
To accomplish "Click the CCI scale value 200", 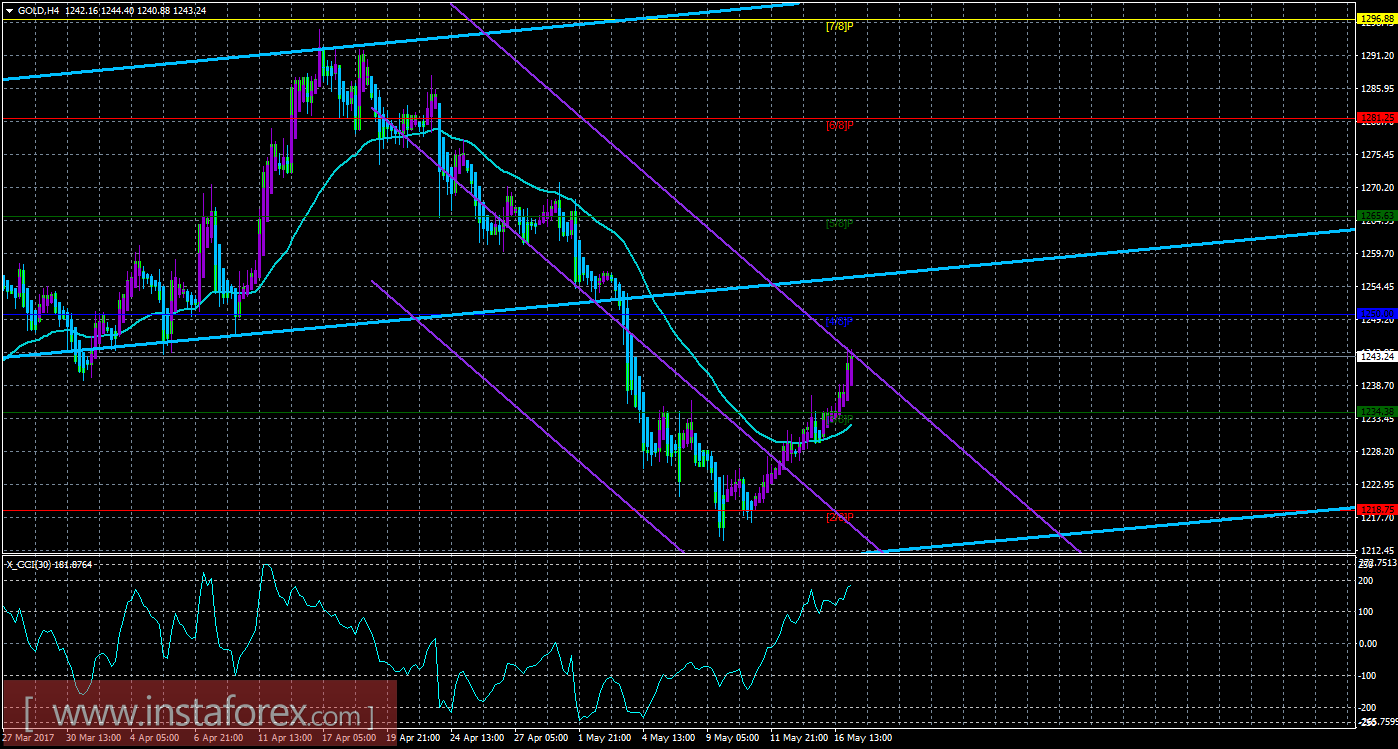I will click(1366, 580).
